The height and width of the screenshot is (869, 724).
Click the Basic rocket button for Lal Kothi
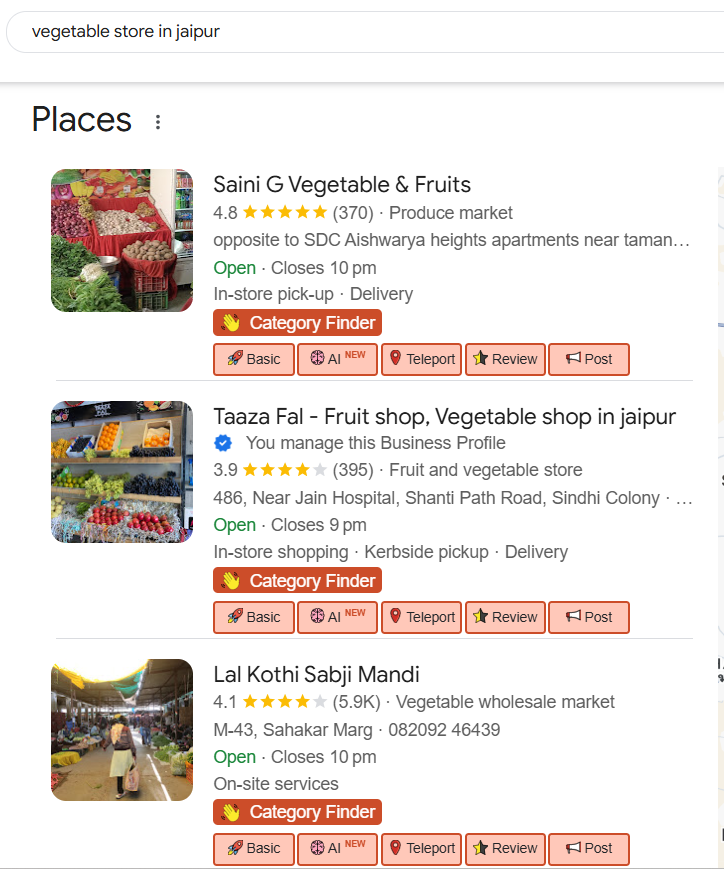(x=254, y=848)
